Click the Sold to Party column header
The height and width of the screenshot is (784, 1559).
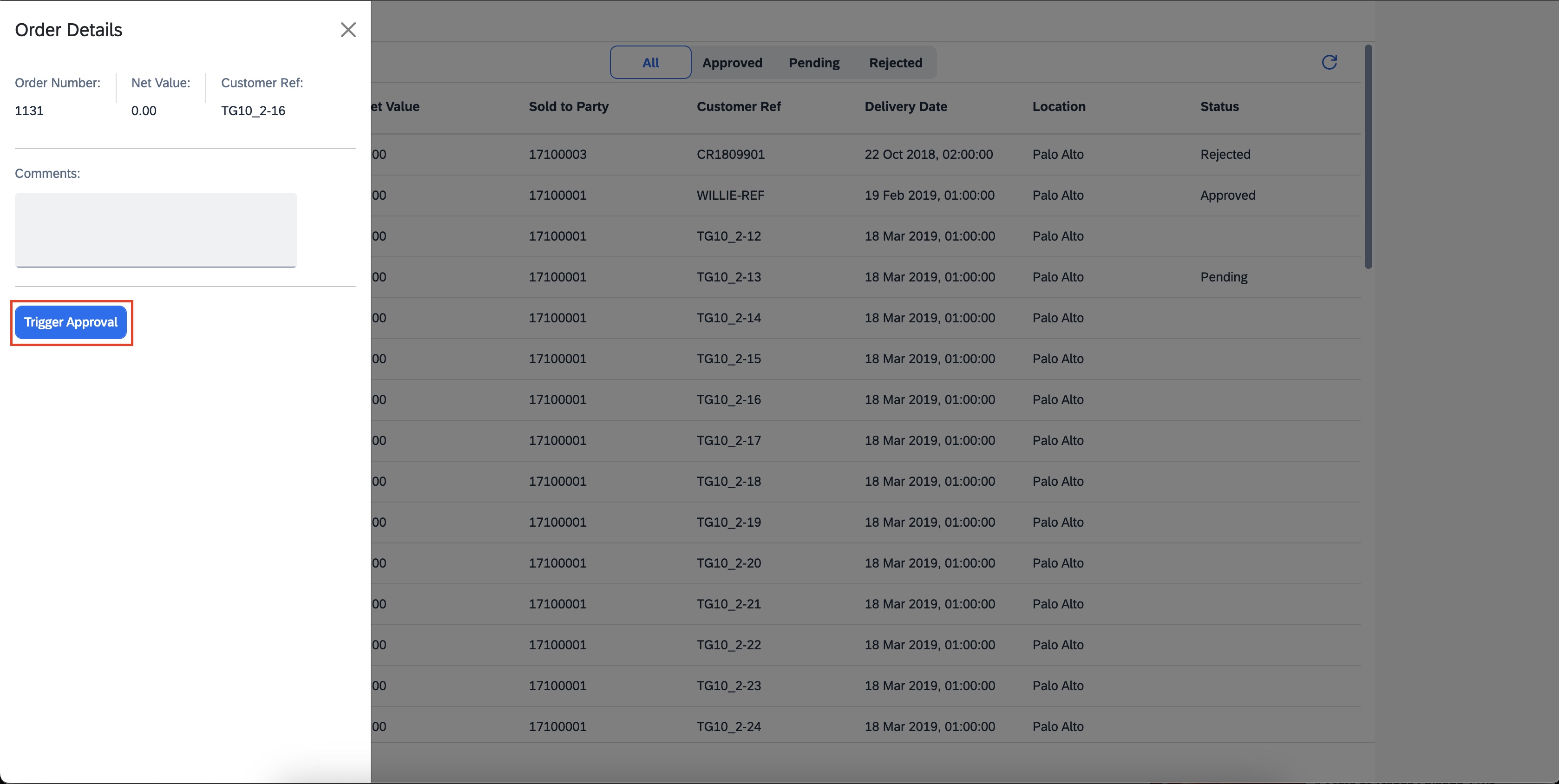coord(568,106)
